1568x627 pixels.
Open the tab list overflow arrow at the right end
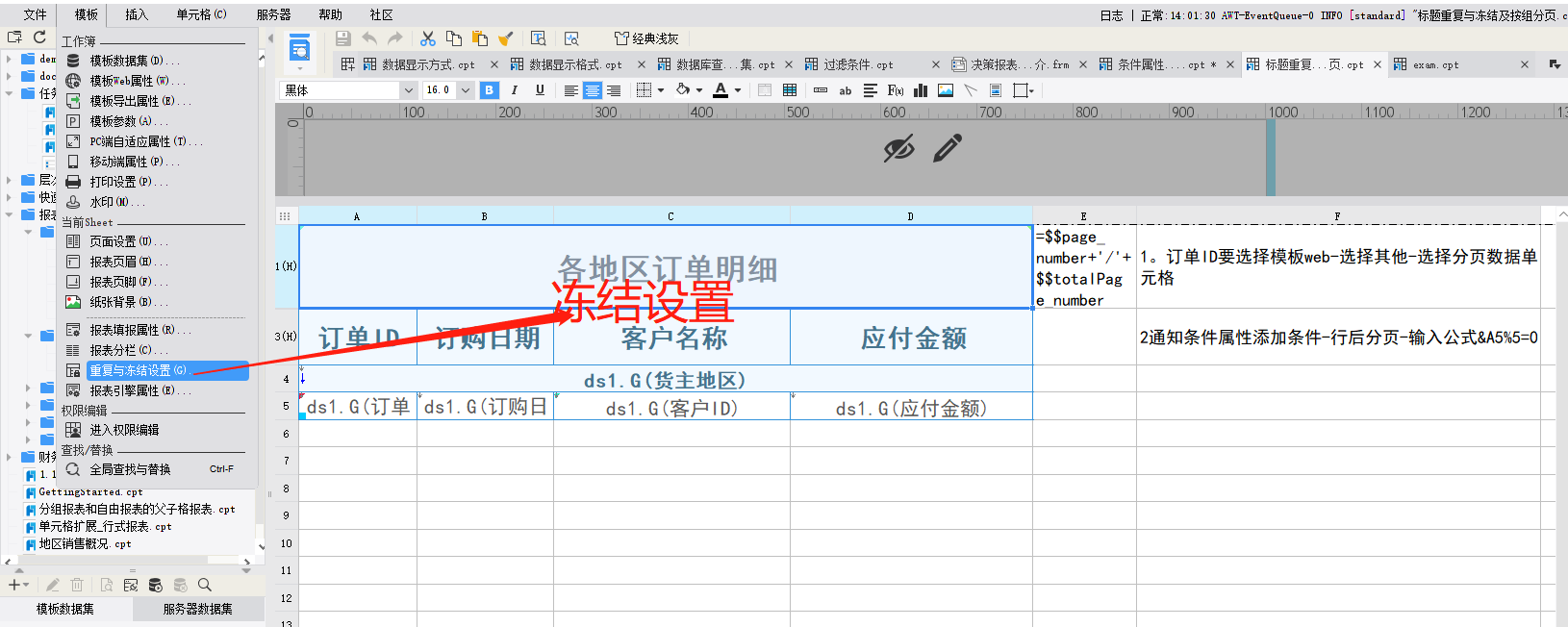pyautogui.click(x=1555, y=64)
